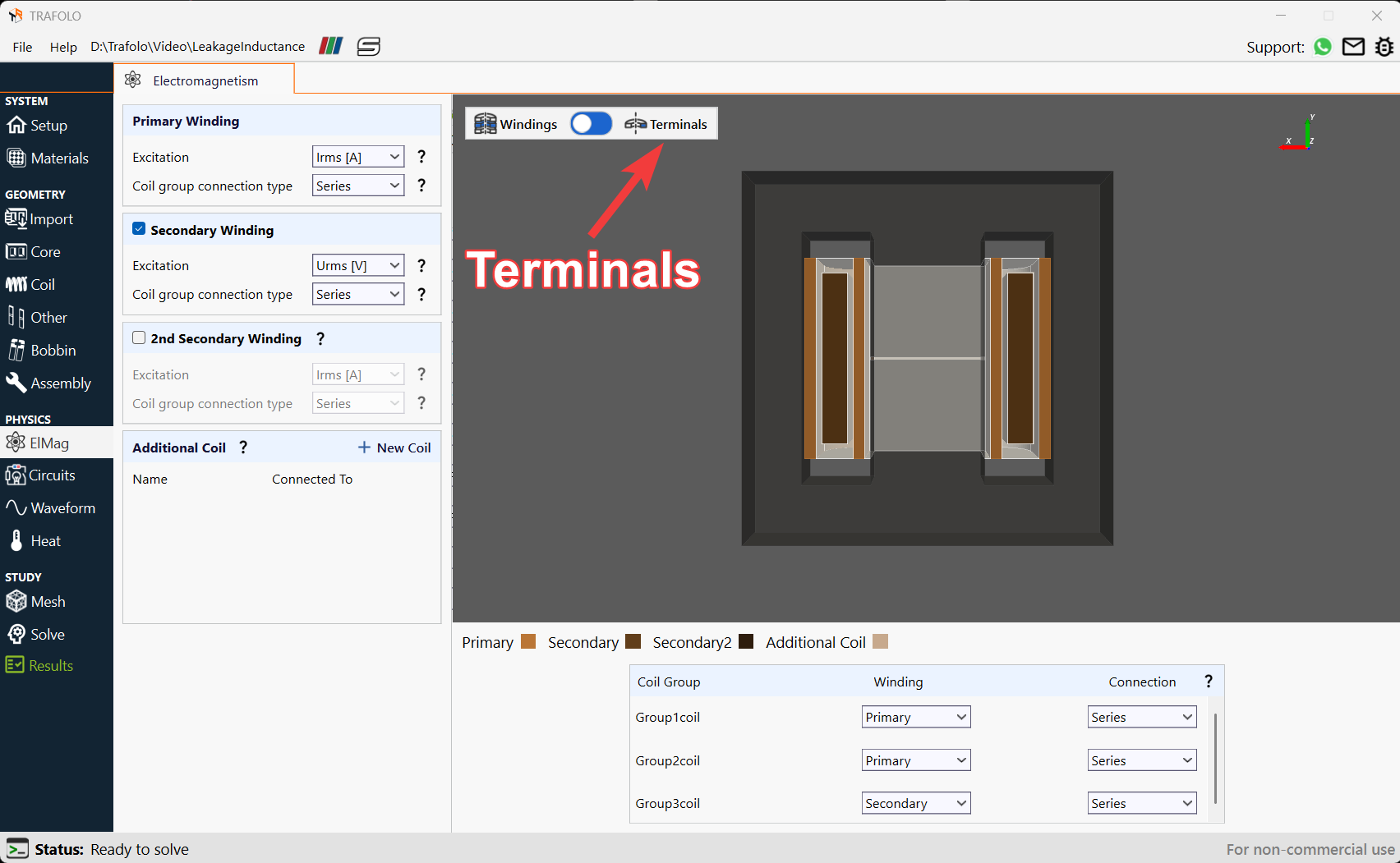Toggle the Windings/Terminals switch
The height and width of the screenshot is (863, 1400).
coord(591,124)
